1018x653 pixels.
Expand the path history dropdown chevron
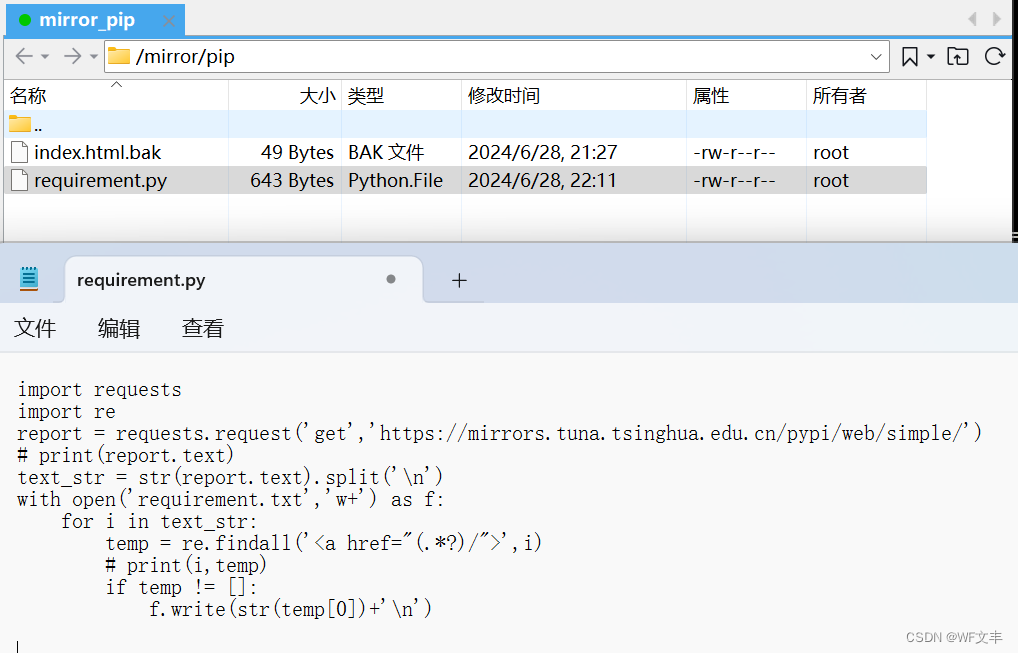pyautogui.click(x=876, y=57)
